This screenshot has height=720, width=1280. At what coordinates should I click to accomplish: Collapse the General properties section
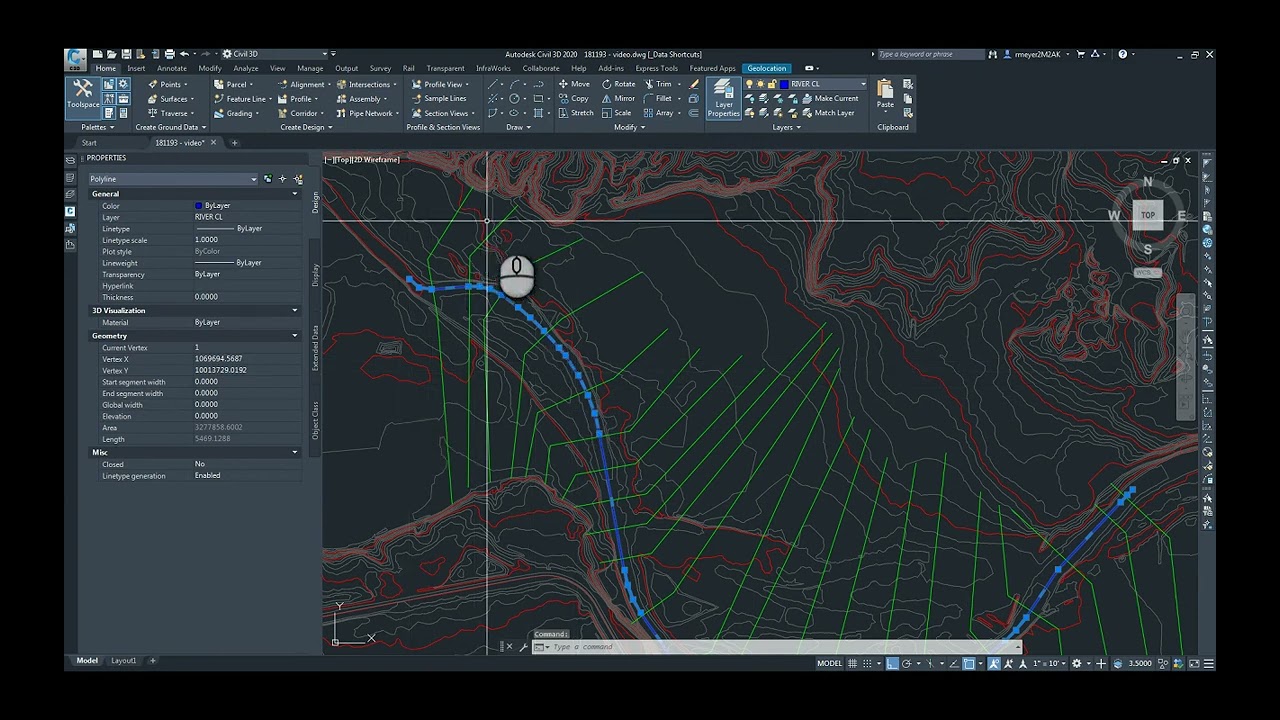294,194
